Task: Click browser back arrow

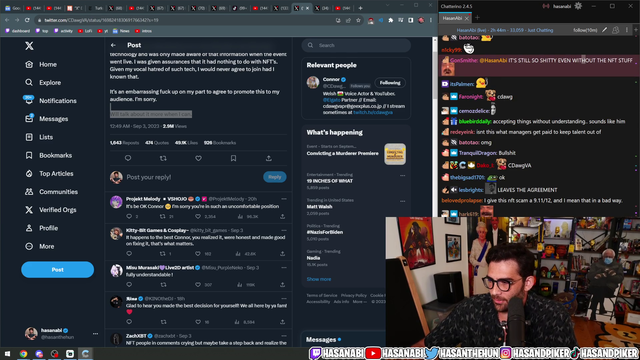Action: point(7,20)
